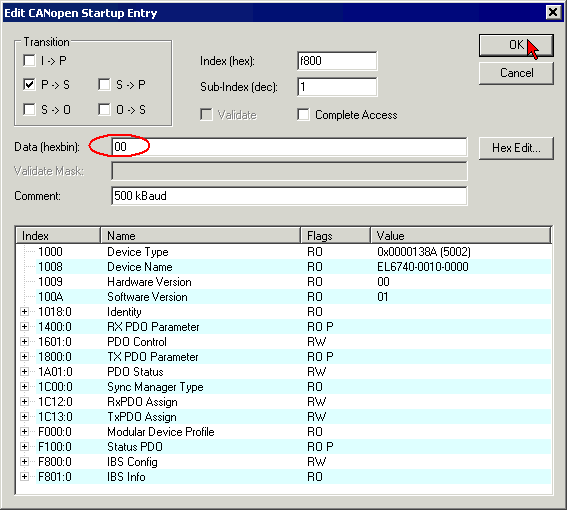
Task: Select the RxPDO Assign row name
Action: (x=142, y=402)
